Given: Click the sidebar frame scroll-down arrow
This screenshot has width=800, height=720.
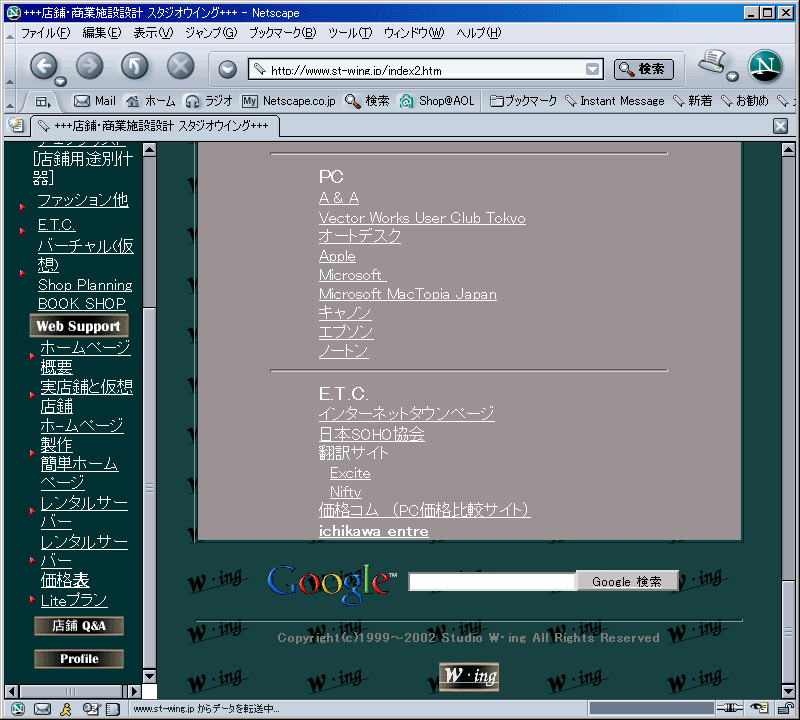Looking at the screenshot, I should (149, 676).
